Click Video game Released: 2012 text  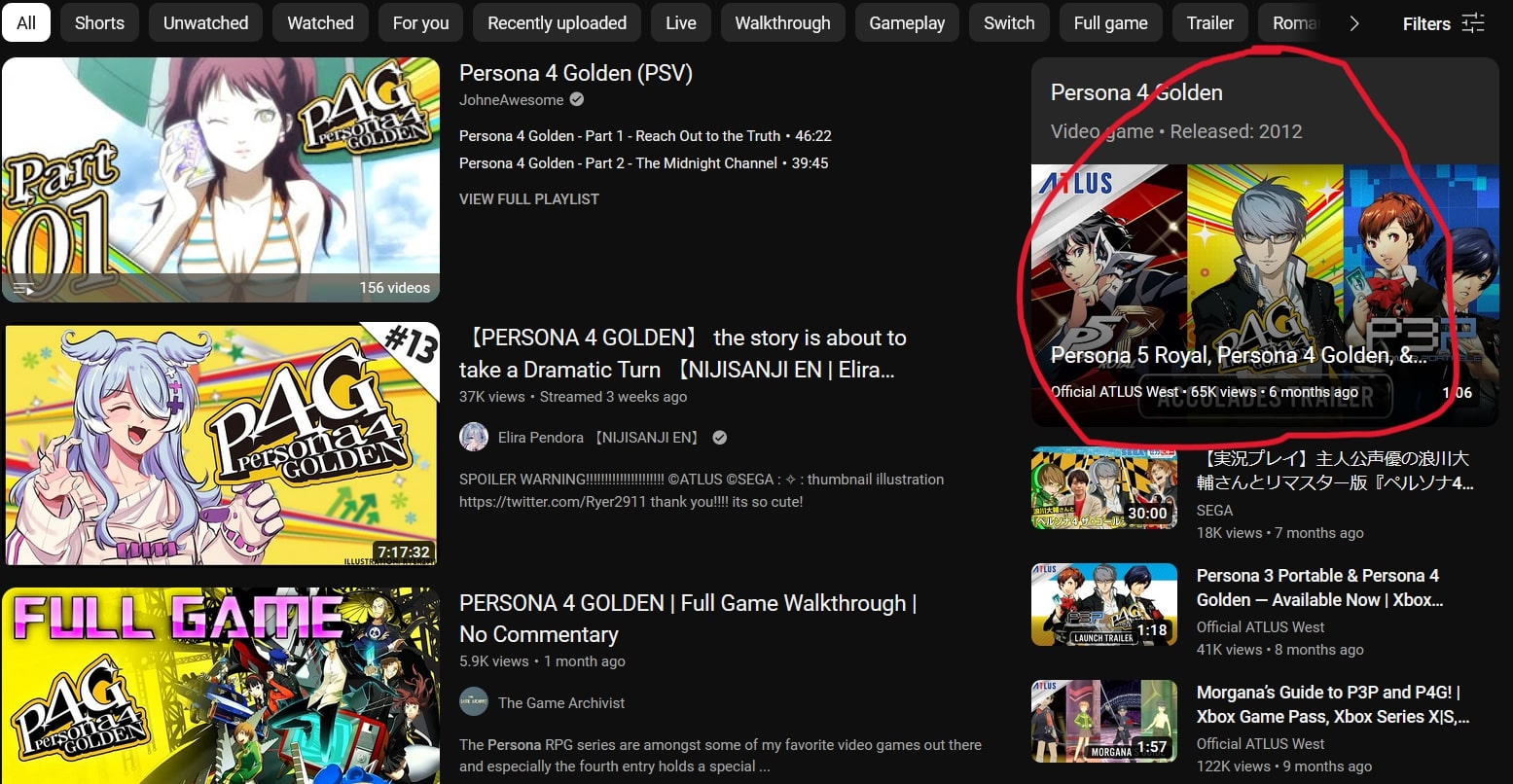click(1176, 131)
